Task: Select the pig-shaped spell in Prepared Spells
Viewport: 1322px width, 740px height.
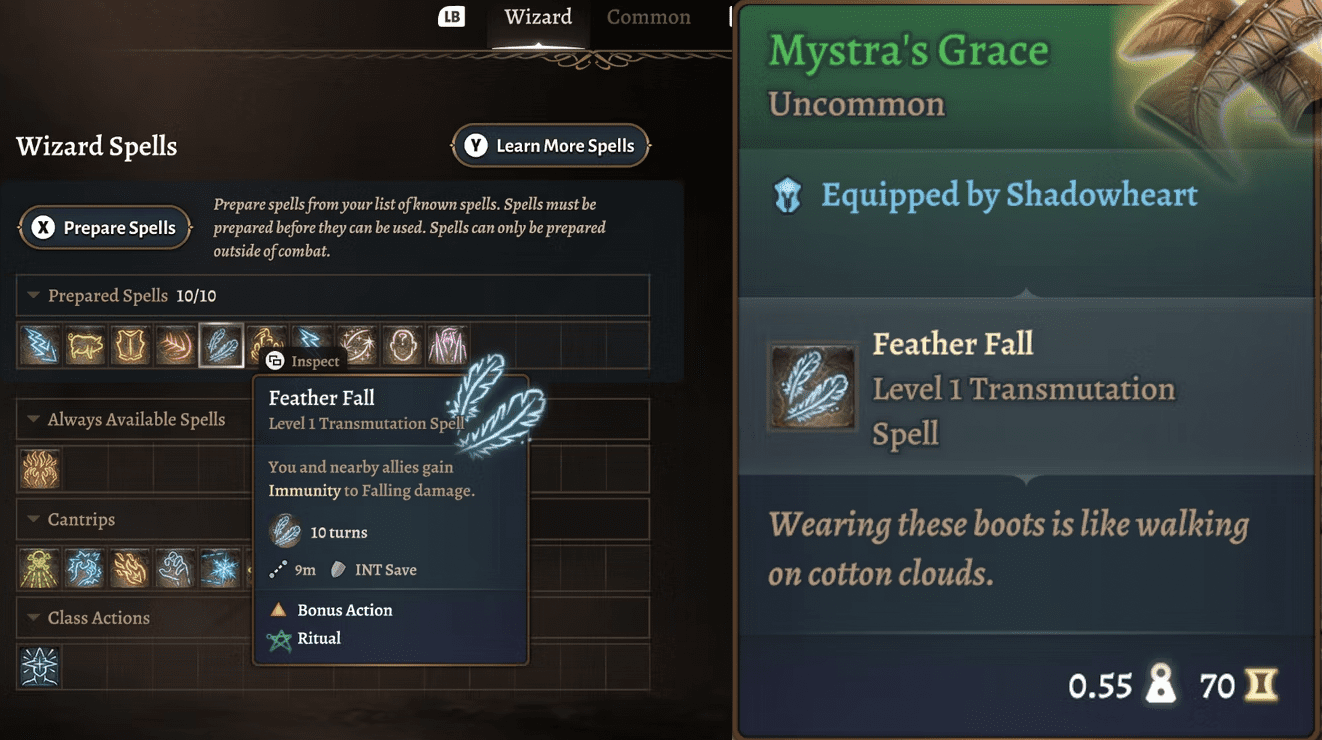Action: click(x=85, y=346)
